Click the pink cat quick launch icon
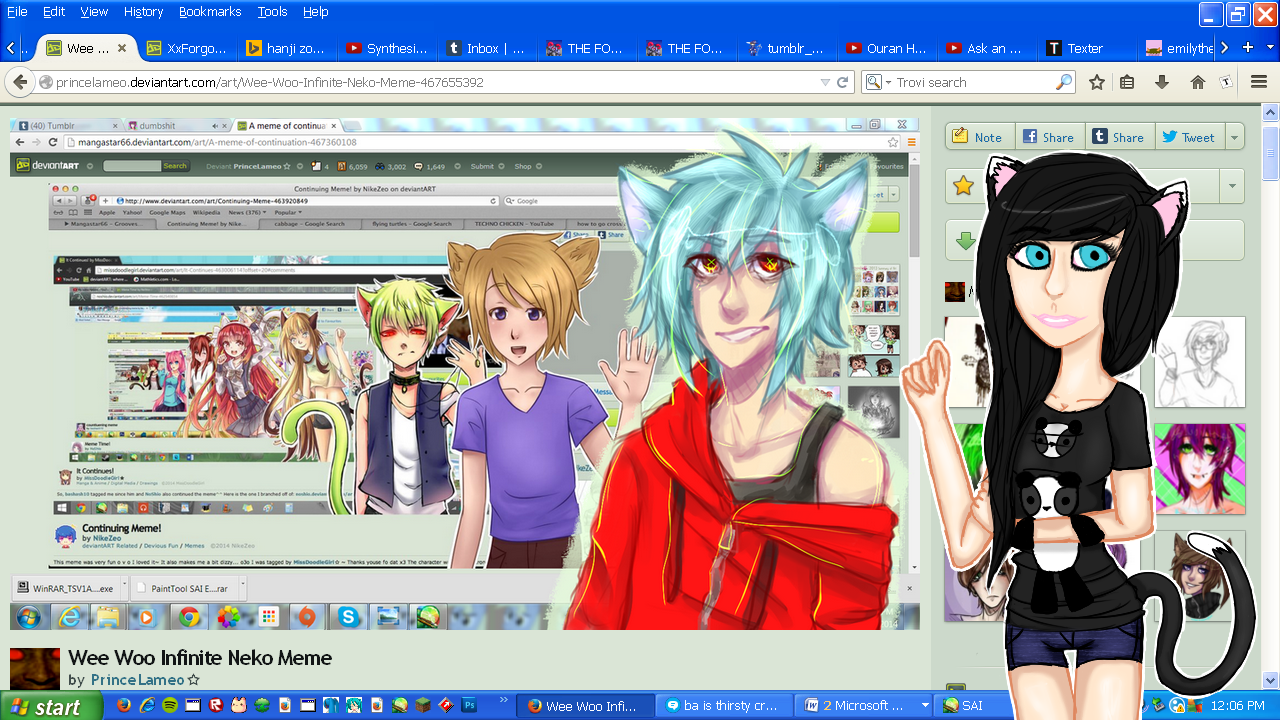The image size is (1280, 720). click(239, 706)
